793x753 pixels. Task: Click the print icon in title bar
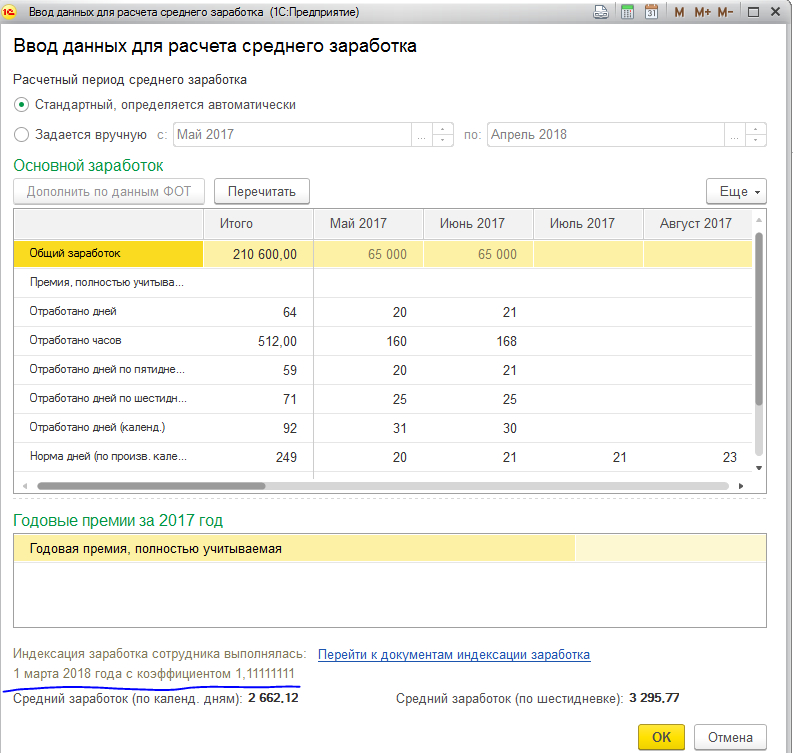[600, 12]
